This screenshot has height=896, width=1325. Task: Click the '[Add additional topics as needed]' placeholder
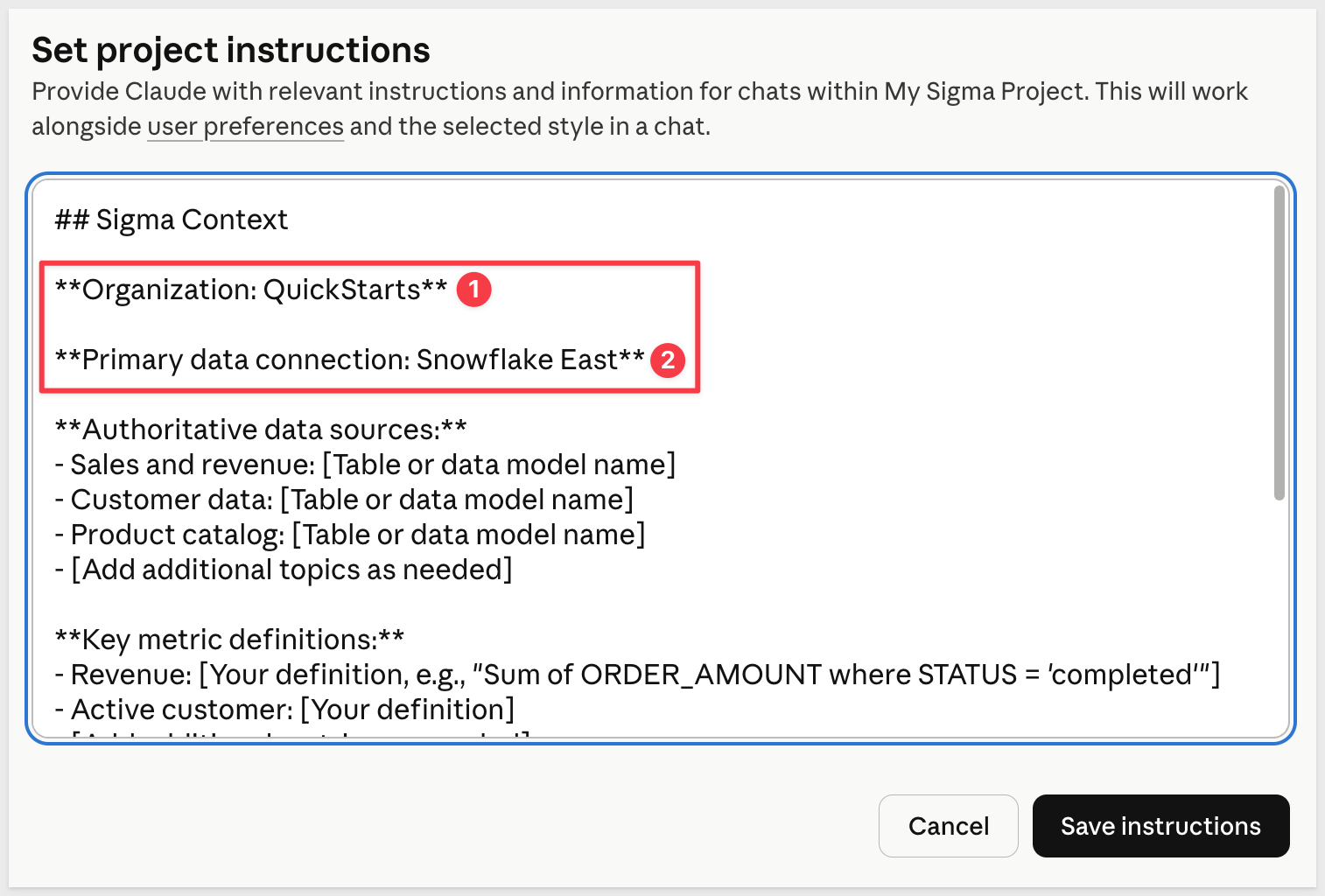(291, 570)
